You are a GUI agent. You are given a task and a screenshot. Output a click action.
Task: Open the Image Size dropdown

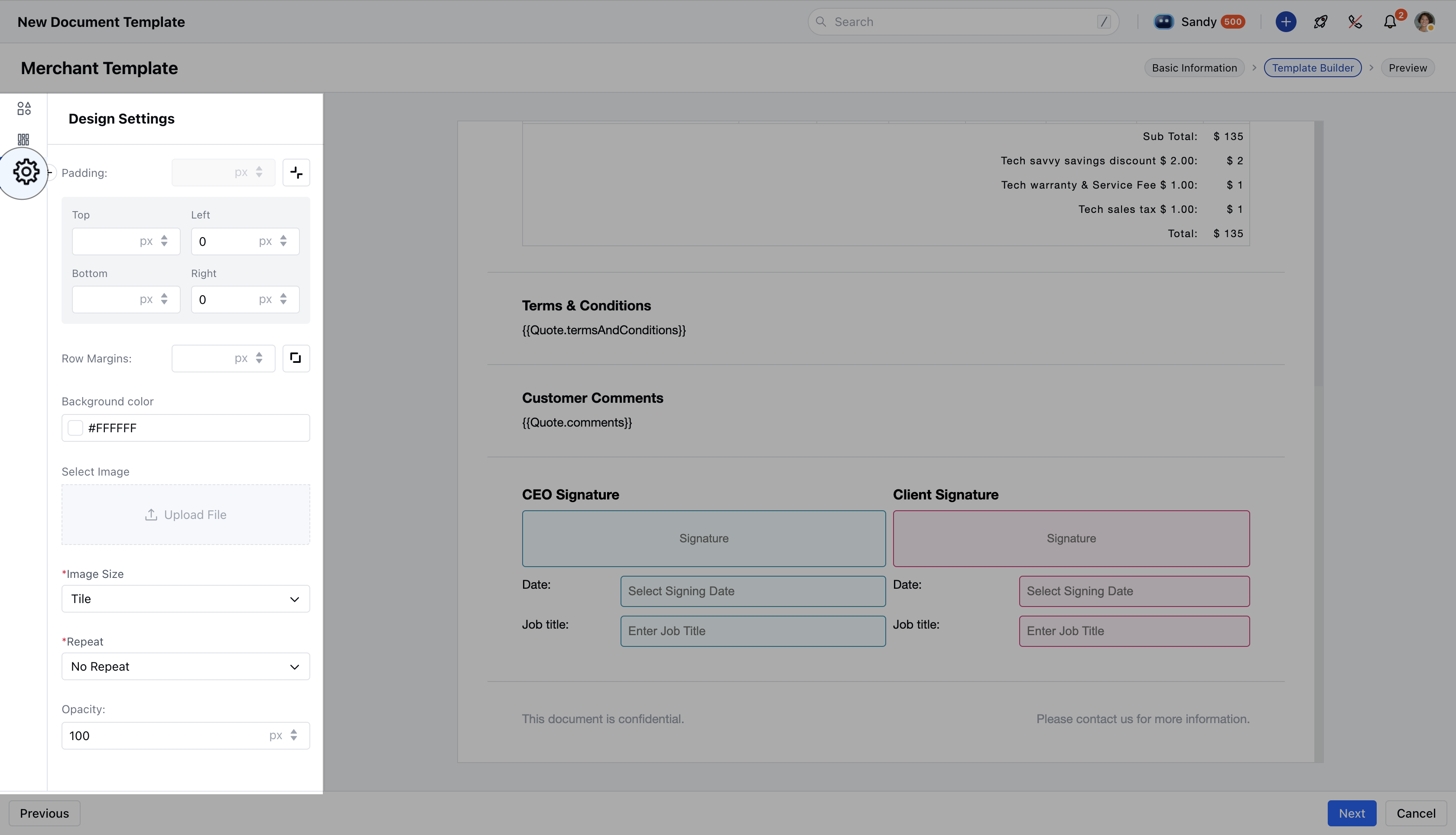coord(186,599)
